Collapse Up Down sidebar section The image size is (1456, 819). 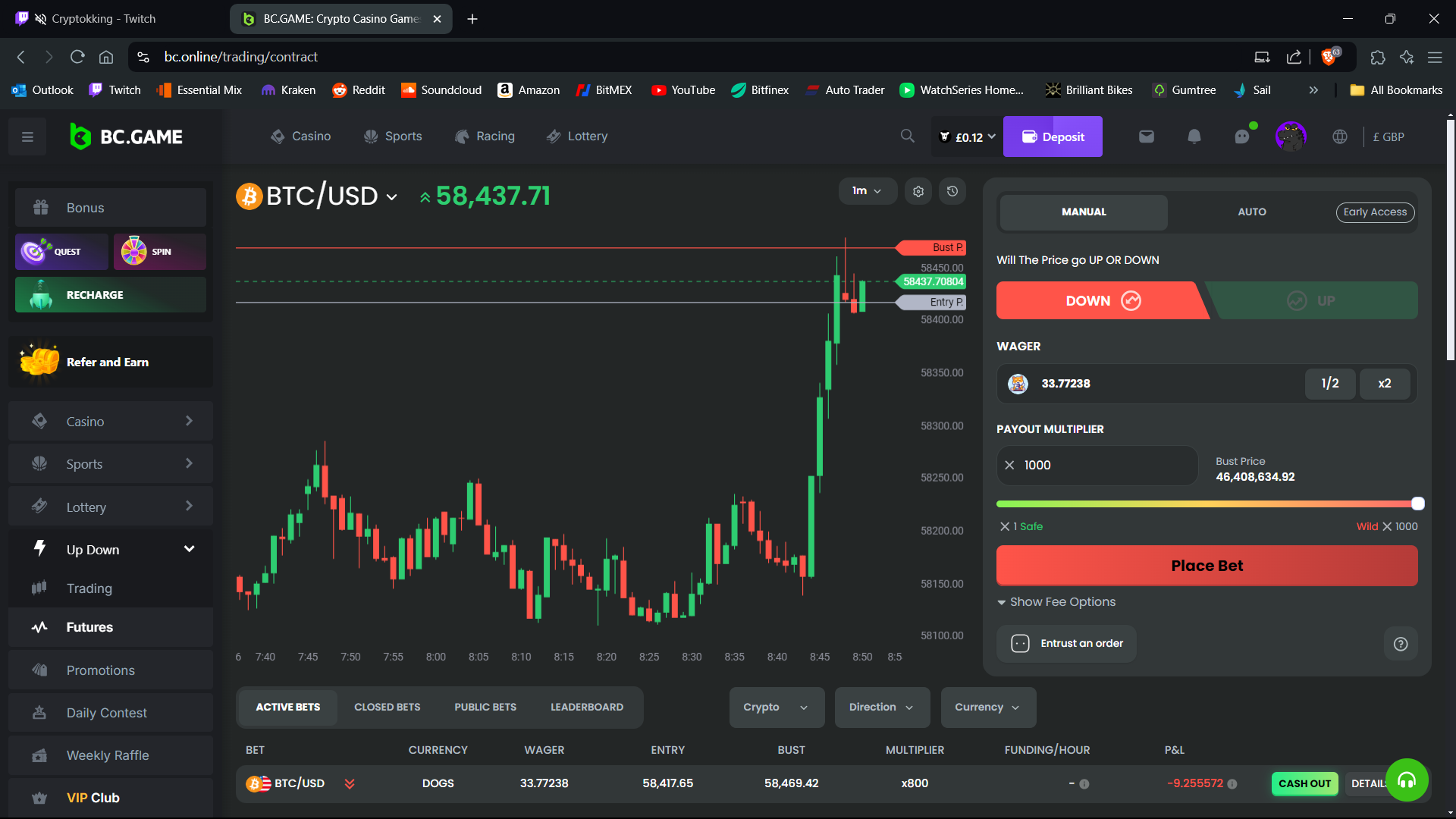111,550
